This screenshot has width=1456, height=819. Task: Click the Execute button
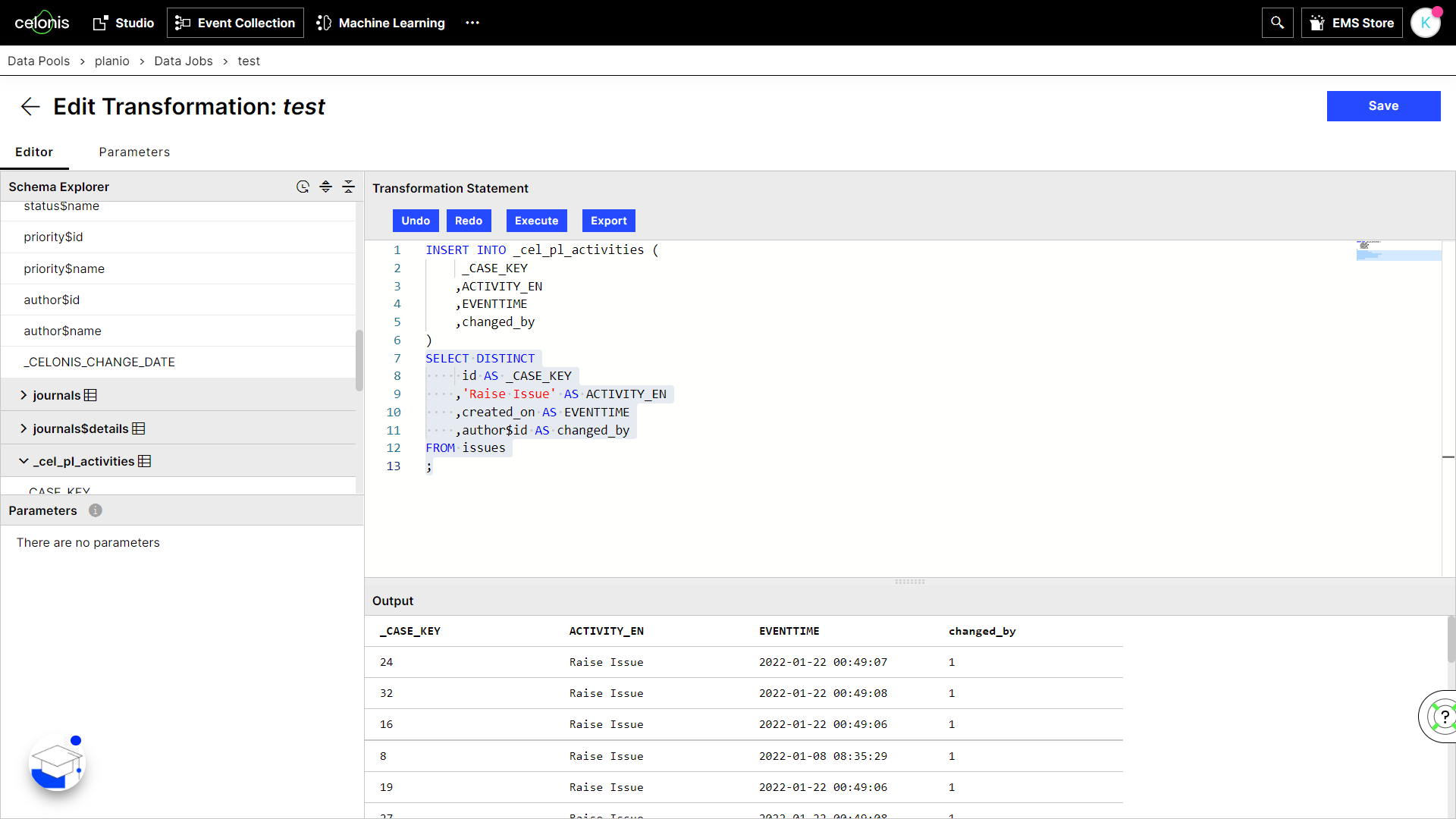(536, 221)
